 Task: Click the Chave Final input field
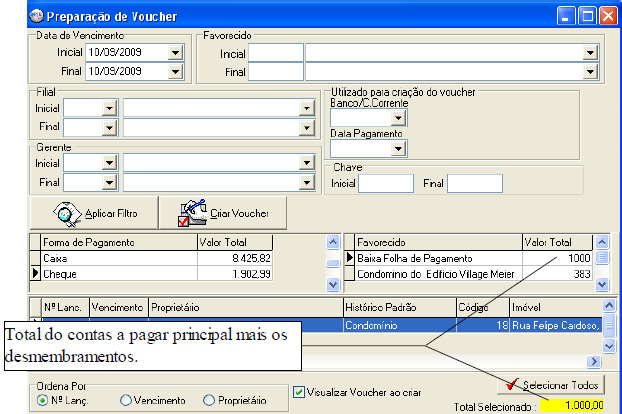point(474,183)
